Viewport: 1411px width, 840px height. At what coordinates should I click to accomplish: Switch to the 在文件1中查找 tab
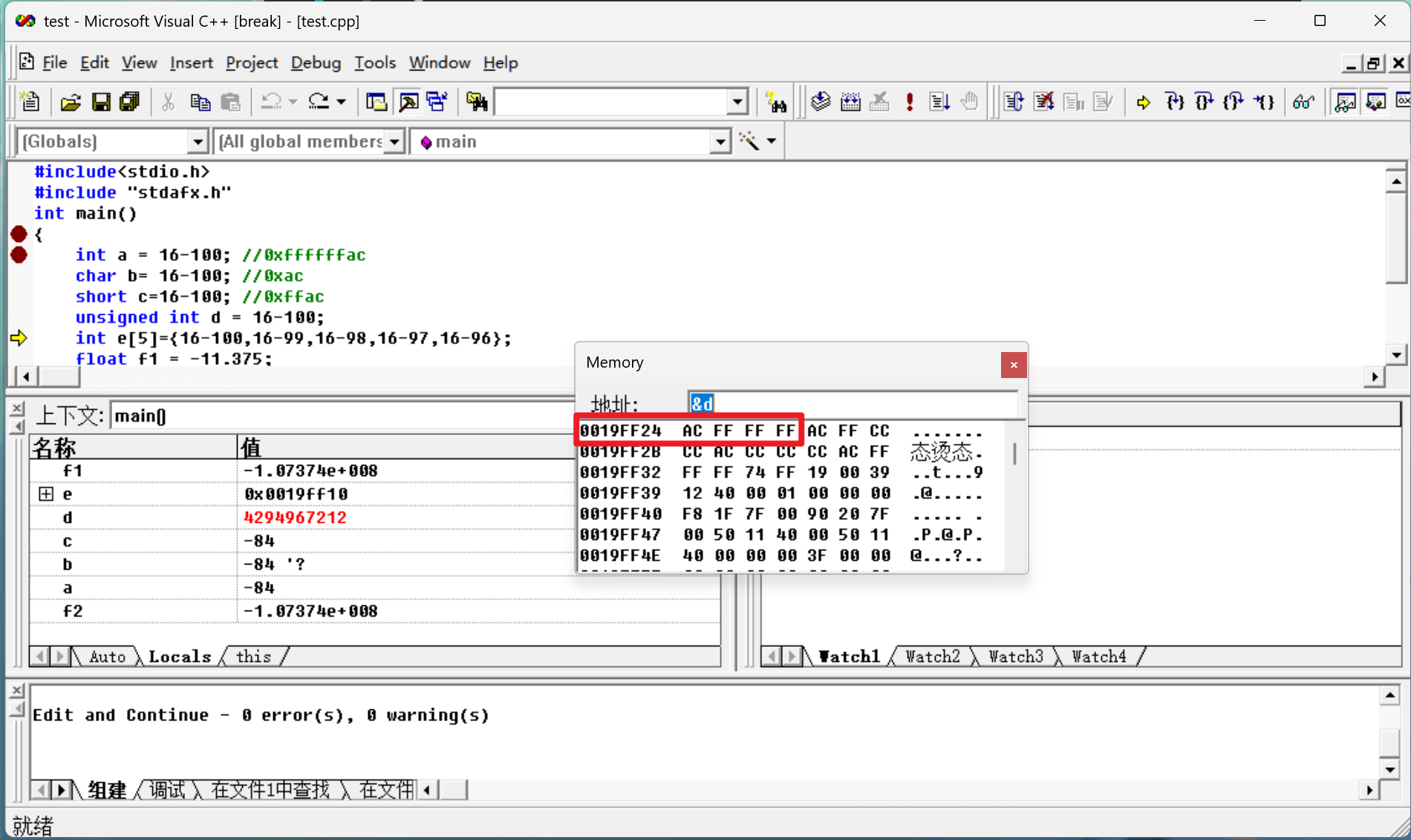270,789
